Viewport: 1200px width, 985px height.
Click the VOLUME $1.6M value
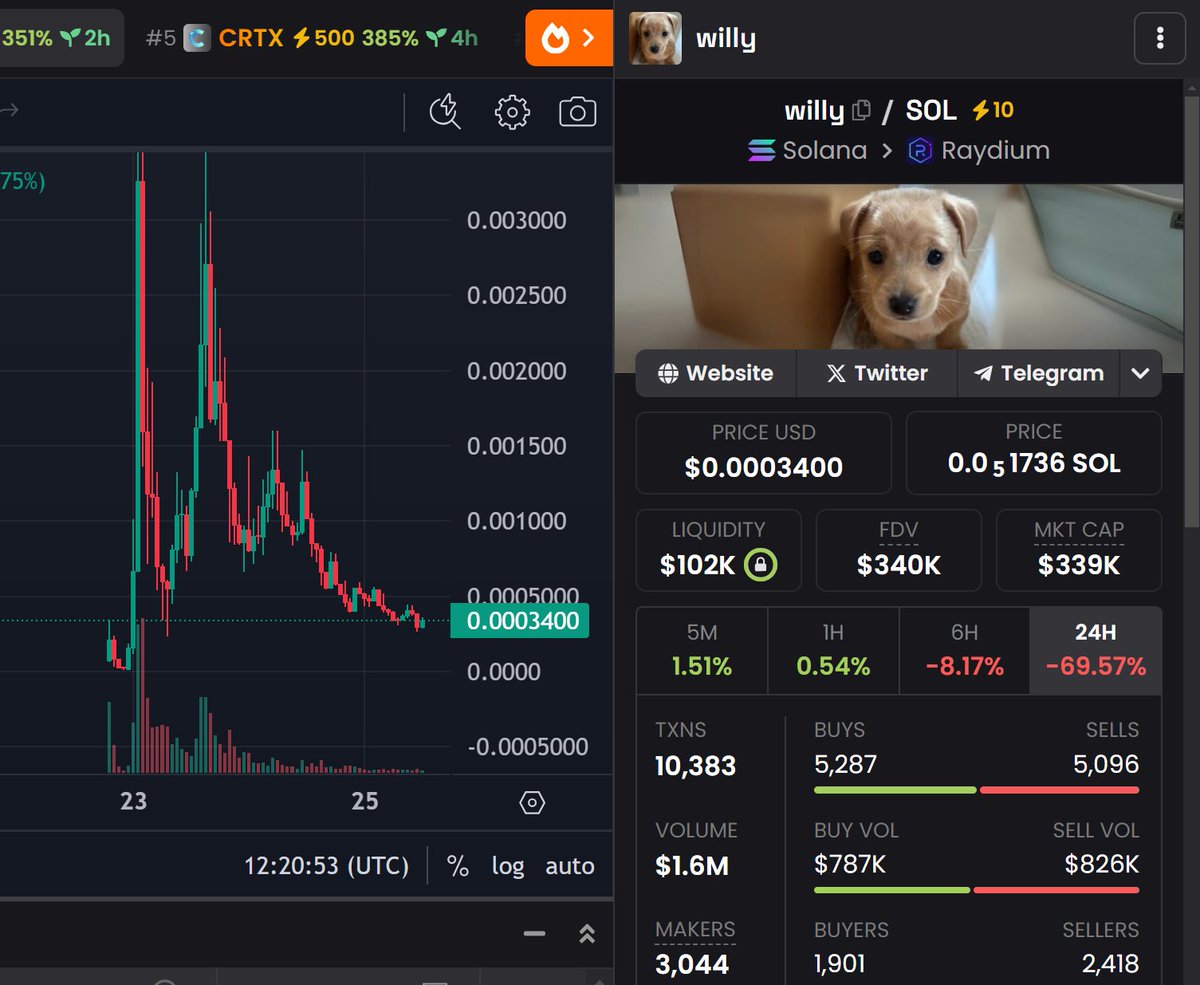(691, 866)
